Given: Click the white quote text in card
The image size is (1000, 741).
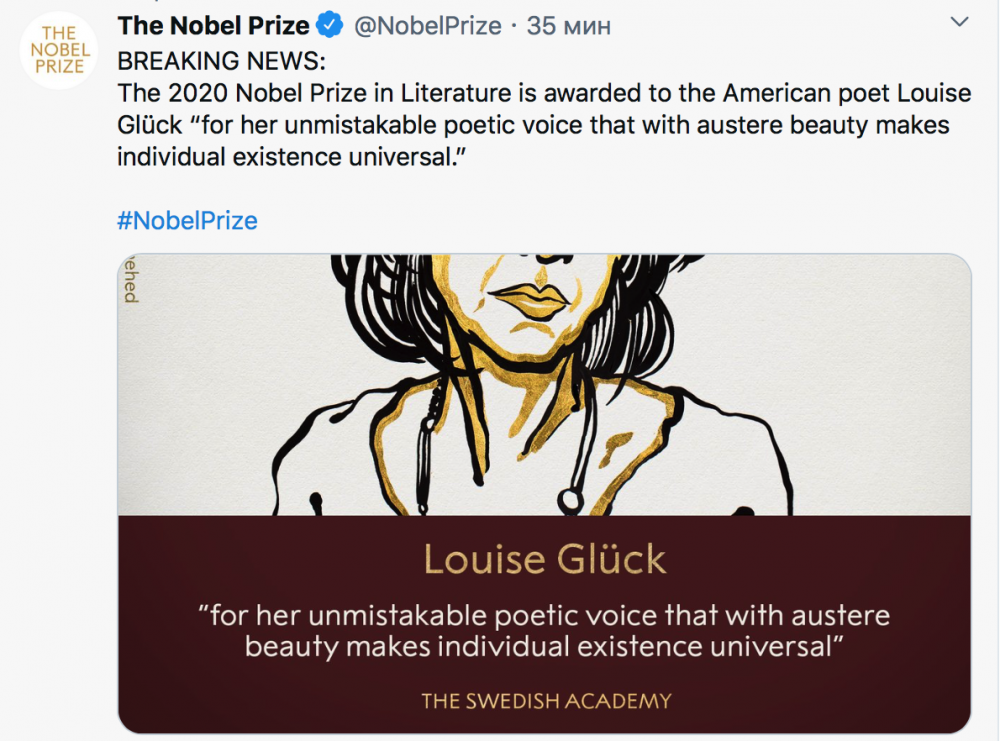Looking at the screenshot, I should click(545, 630).
